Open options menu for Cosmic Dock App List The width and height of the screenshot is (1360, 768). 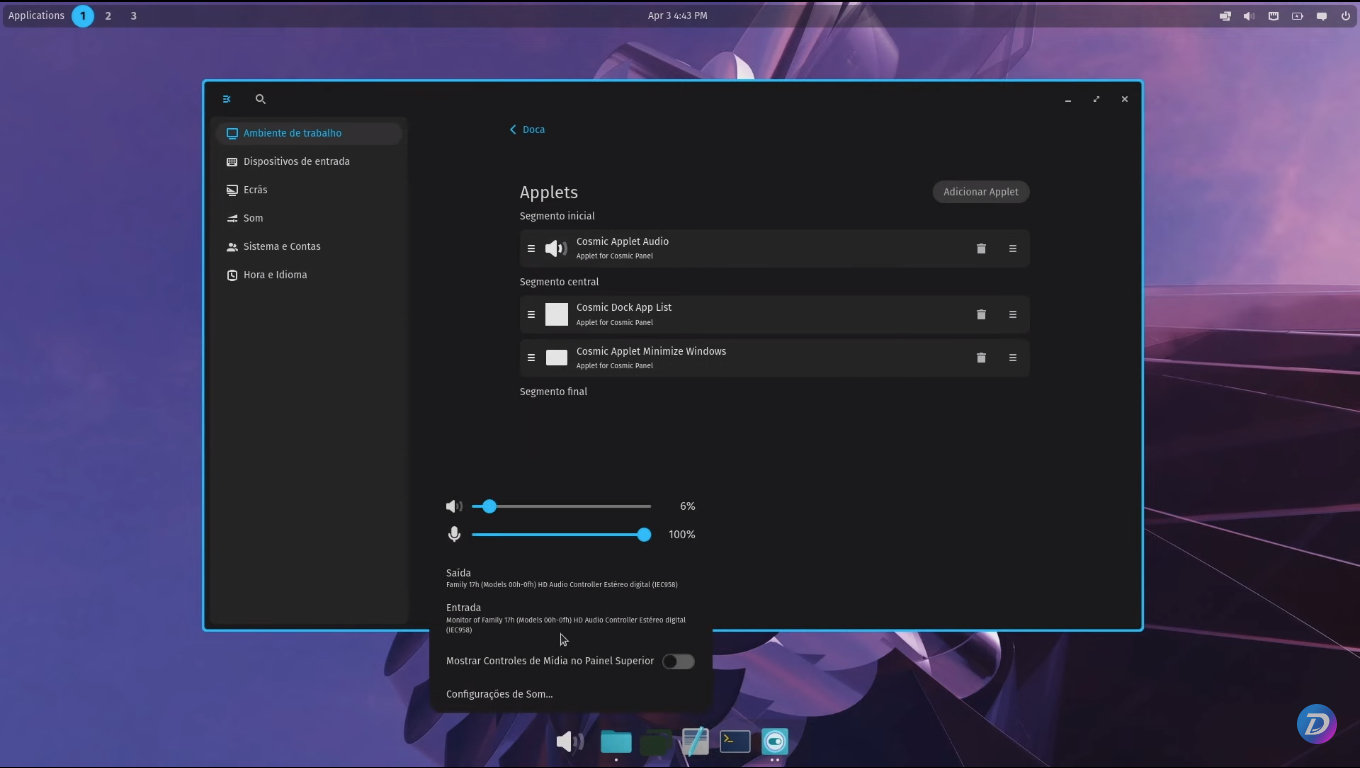(1012, 314)
